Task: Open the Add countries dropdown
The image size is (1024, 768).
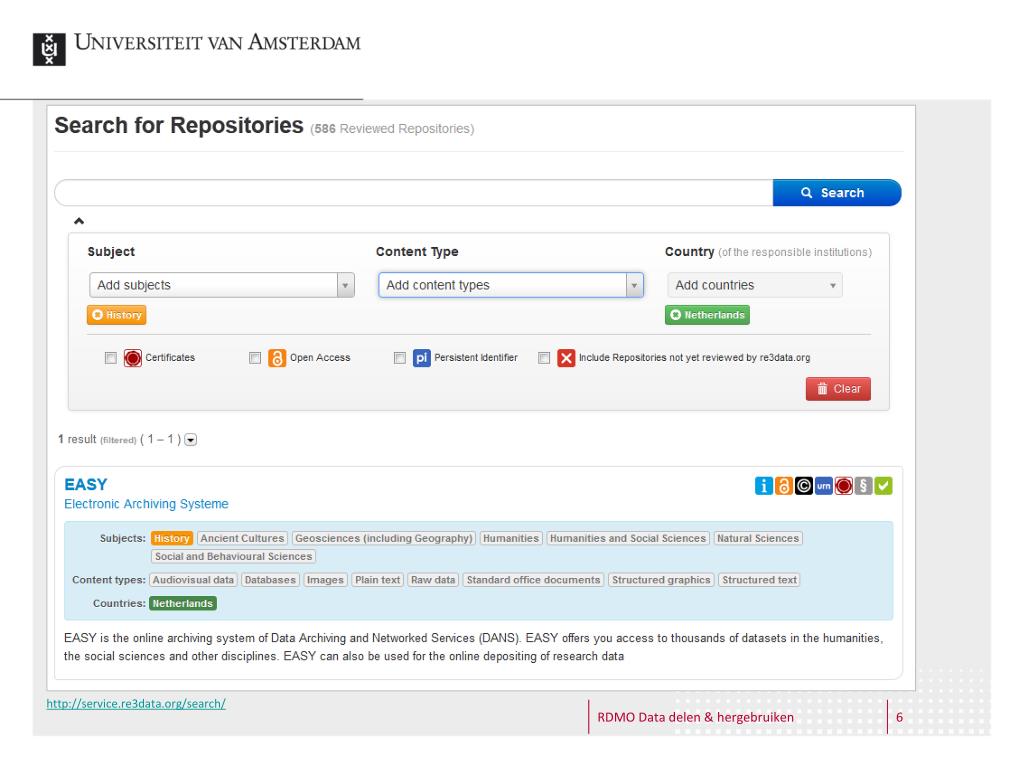Action: click(755, 285)
